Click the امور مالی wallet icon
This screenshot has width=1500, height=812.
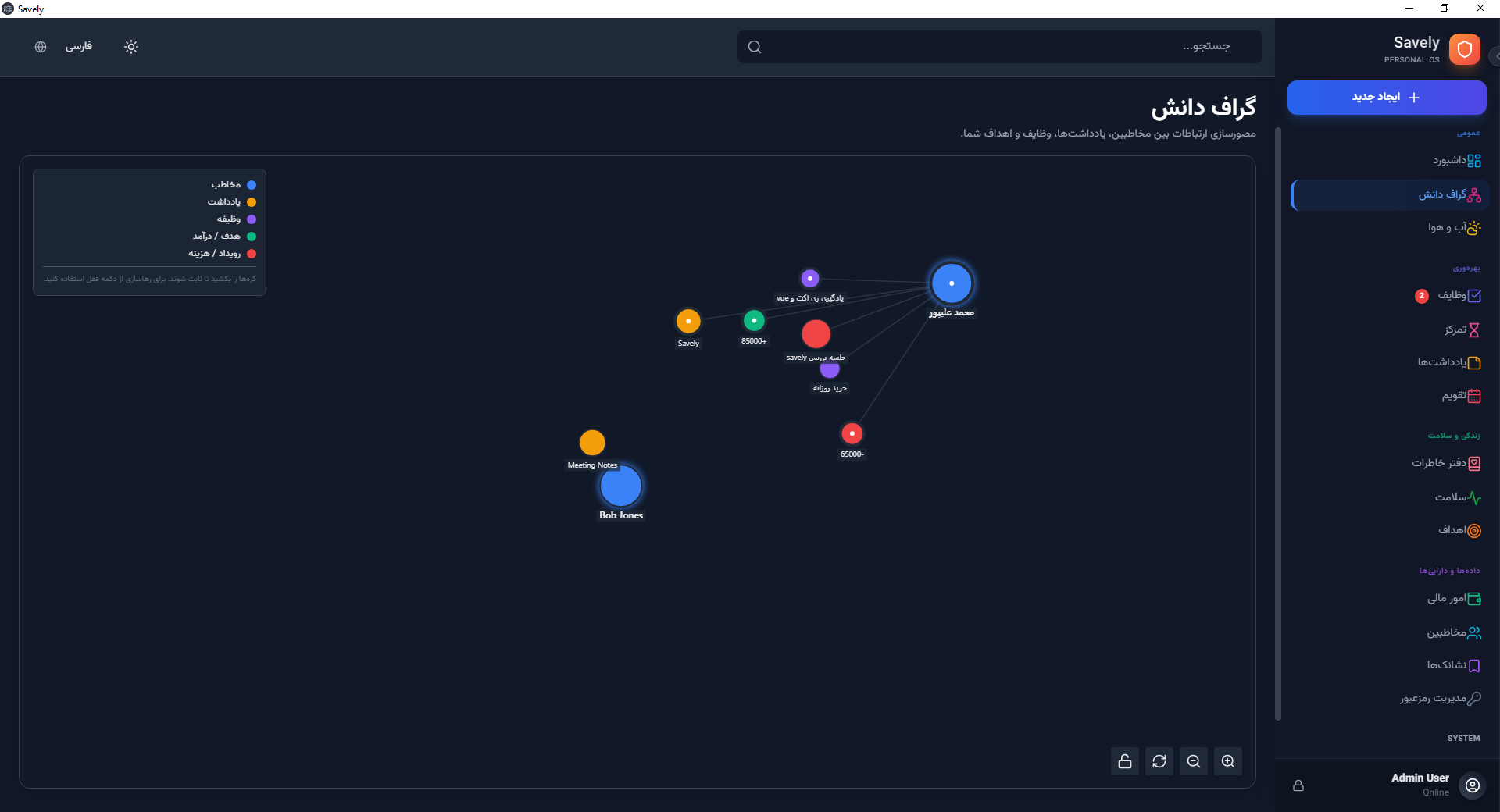[1474, 599]
